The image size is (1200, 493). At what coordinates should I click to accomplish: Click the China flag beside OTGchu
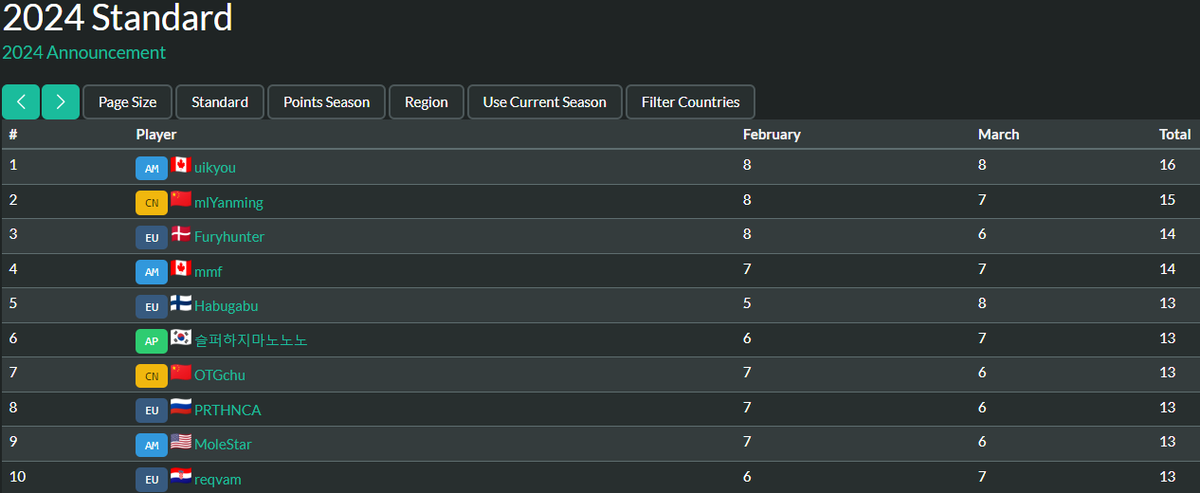pyautogui.click(x=180, y=372)
